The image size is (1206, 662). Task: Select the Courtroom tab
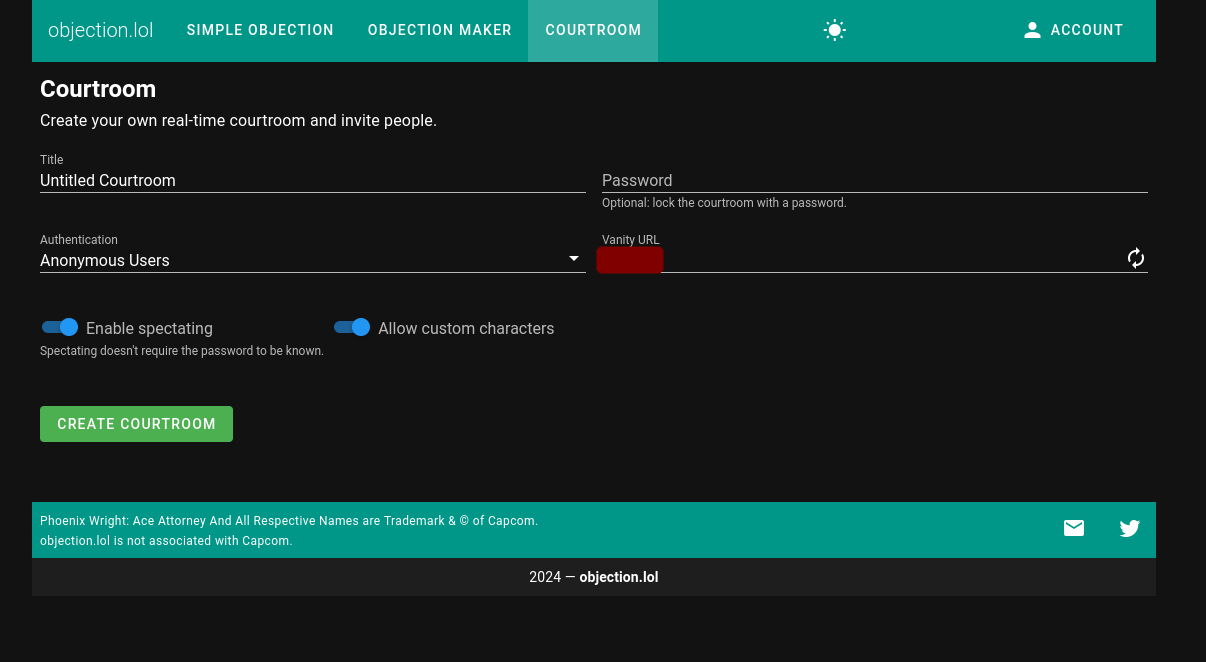tap(593, 30)
